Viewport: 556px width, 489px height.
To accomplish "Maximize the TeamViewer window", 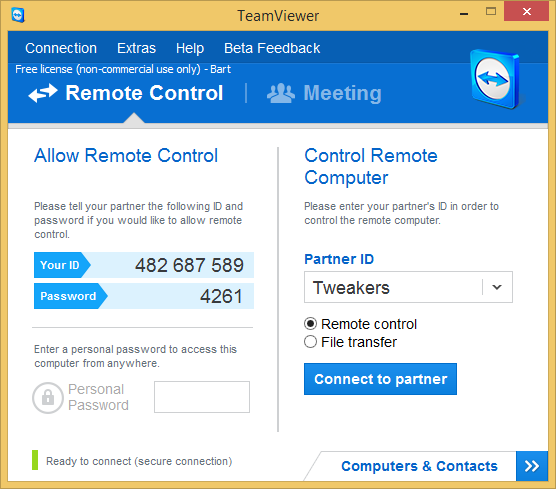I will (491, 12).
